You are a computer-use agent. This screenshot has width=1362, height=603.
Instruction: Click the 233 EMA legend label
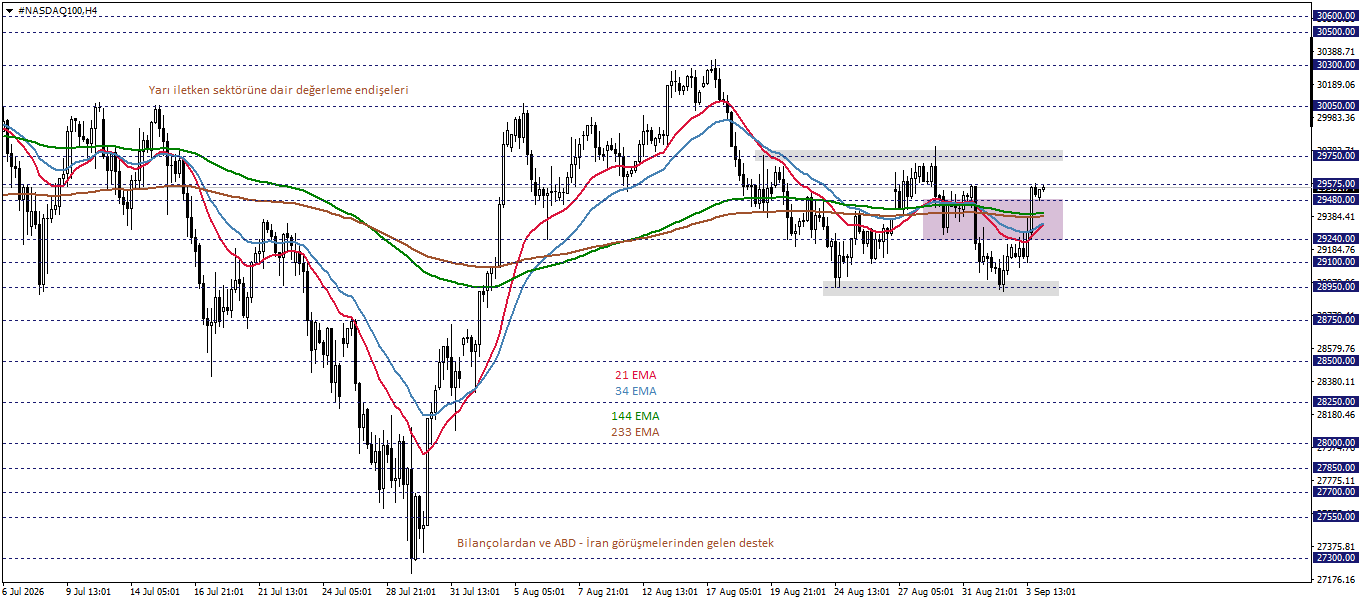636,432
